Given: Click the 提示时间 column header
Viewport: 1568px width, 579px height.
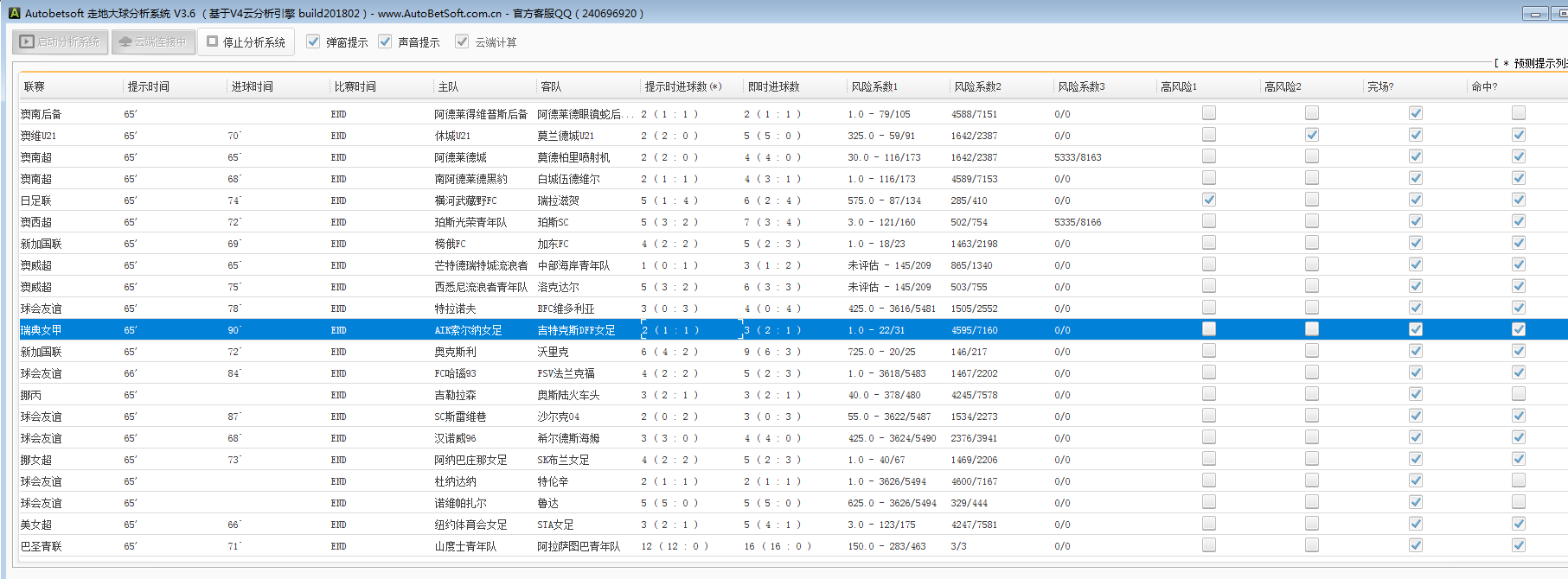Looking at the screenshot, I should [149, 86].
